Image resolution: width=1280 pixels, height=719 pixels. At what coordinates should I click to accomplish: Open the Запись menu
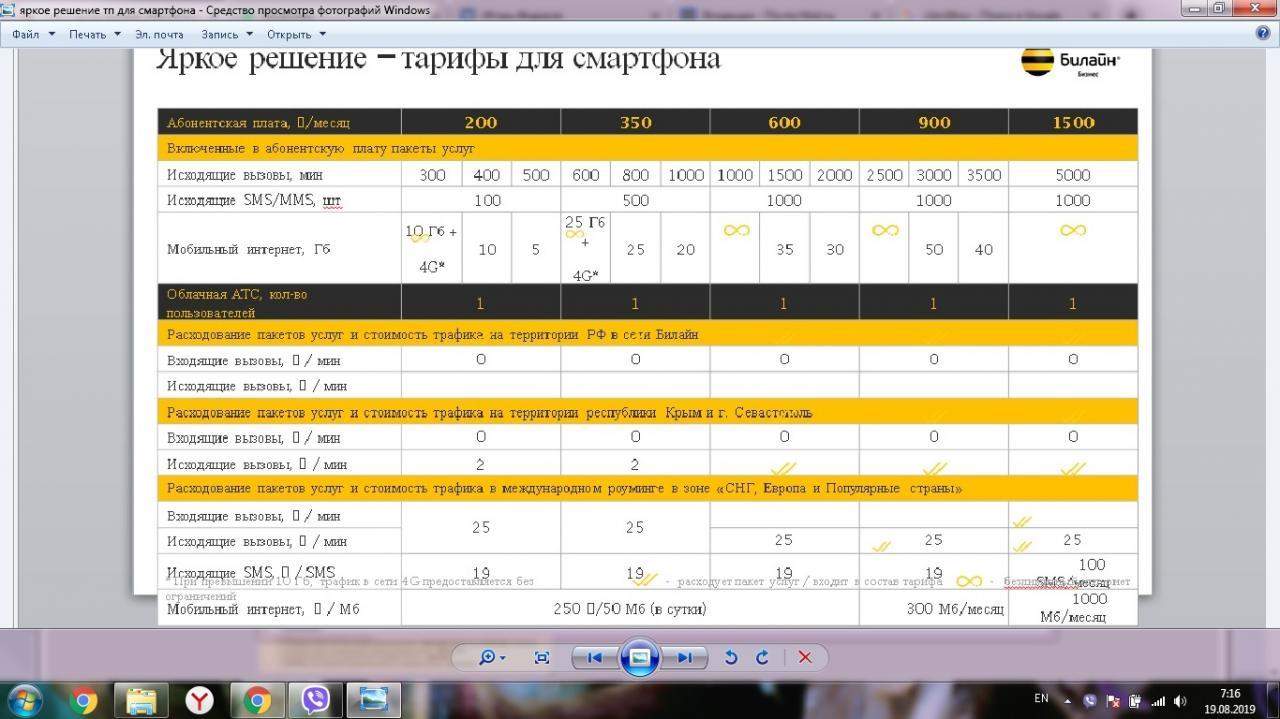coord(226,34)
